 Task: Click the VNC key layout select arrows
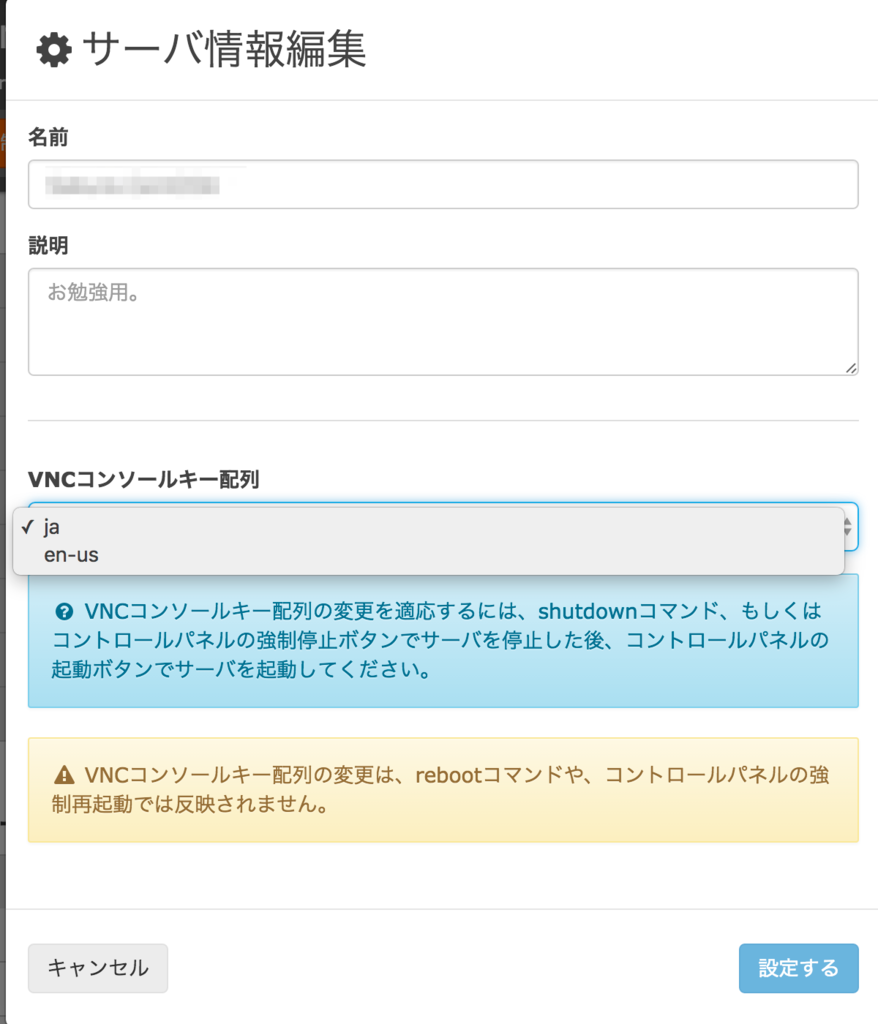(849, 526)
